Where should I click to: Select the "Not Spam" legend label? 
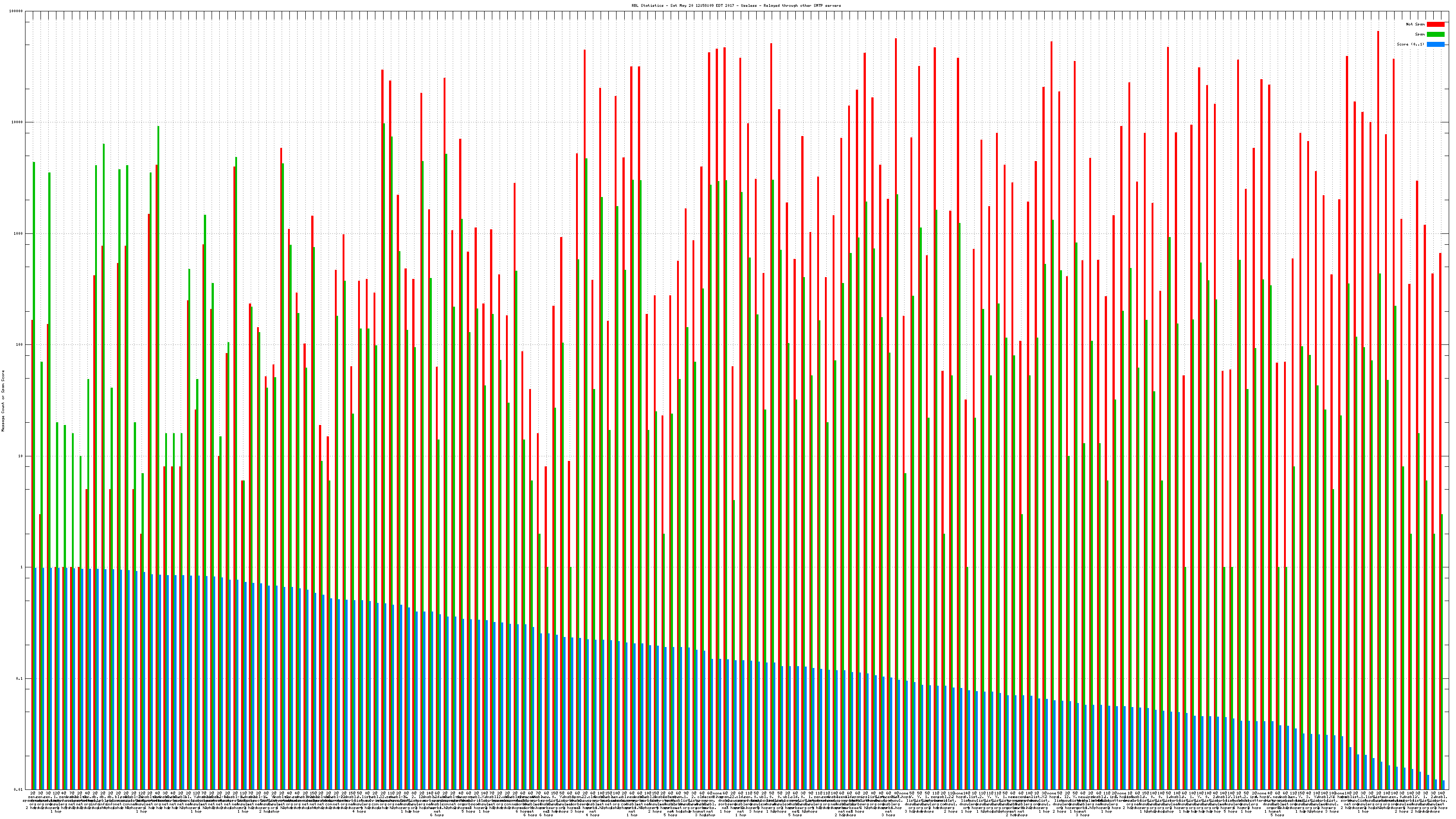pos(1416,24)
